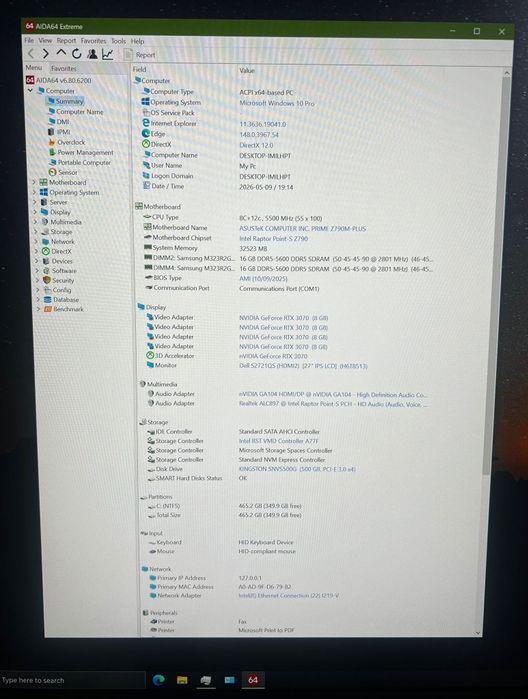Click the Report toolbar button

140,55
